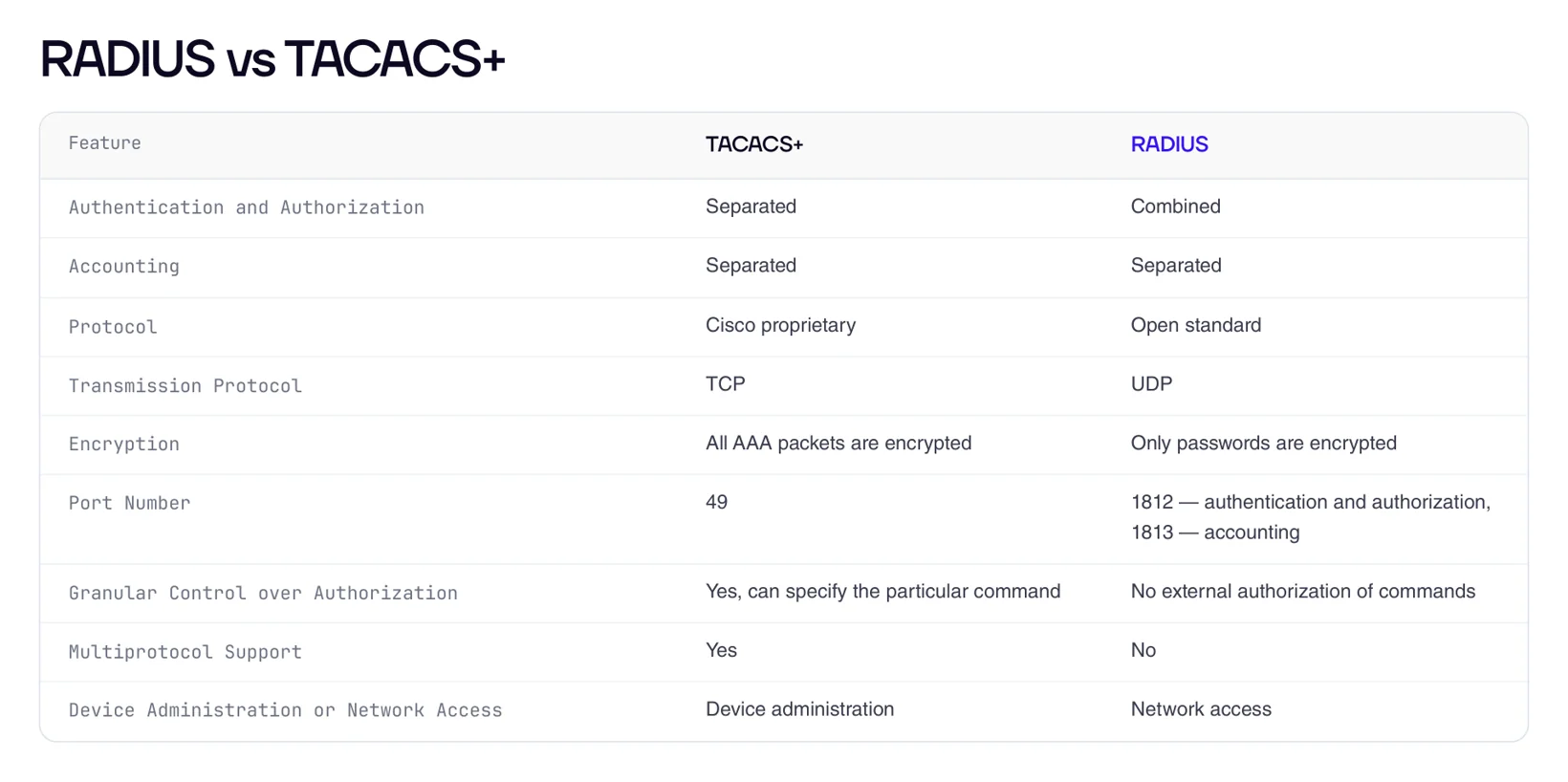The image size is (1568, 782).
Task: Select 'Authentication and Authorization' row label
Action: pos(247,207)
